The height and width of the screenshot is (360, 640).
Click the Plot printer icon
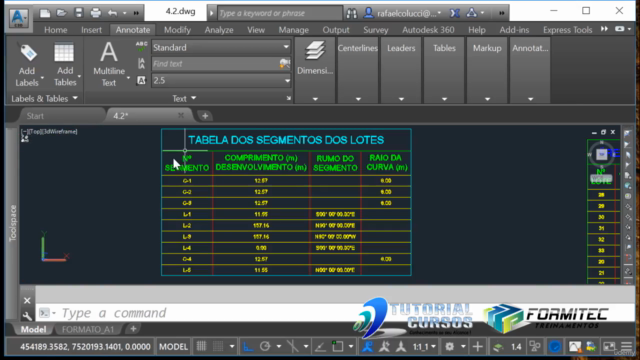tap(96, 13)
